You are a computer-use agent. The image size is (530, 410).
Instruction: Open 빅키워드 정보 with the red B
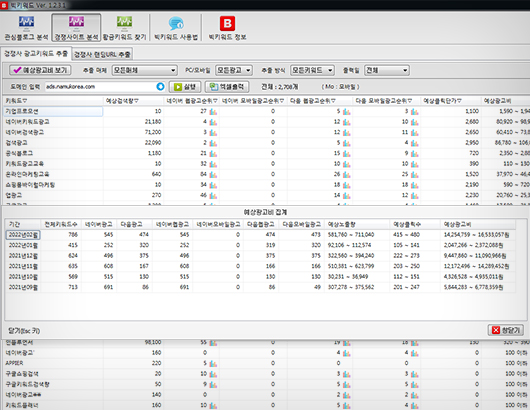click(227, 28)
